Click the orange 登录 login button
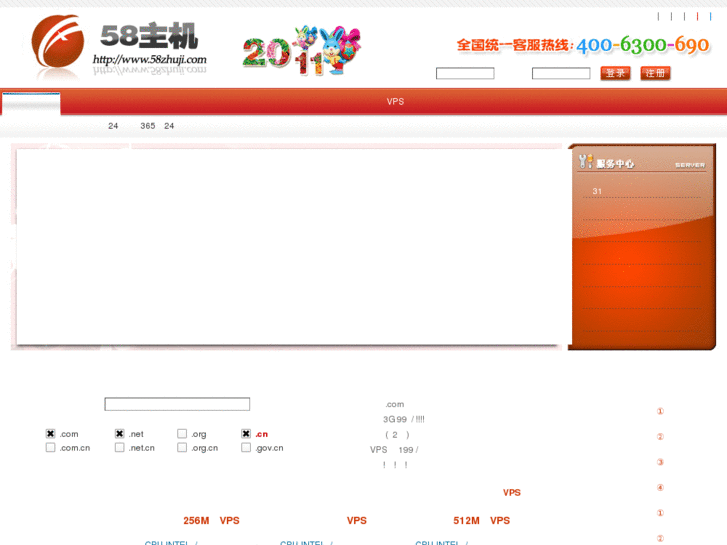727x545 pixels. 615,73
